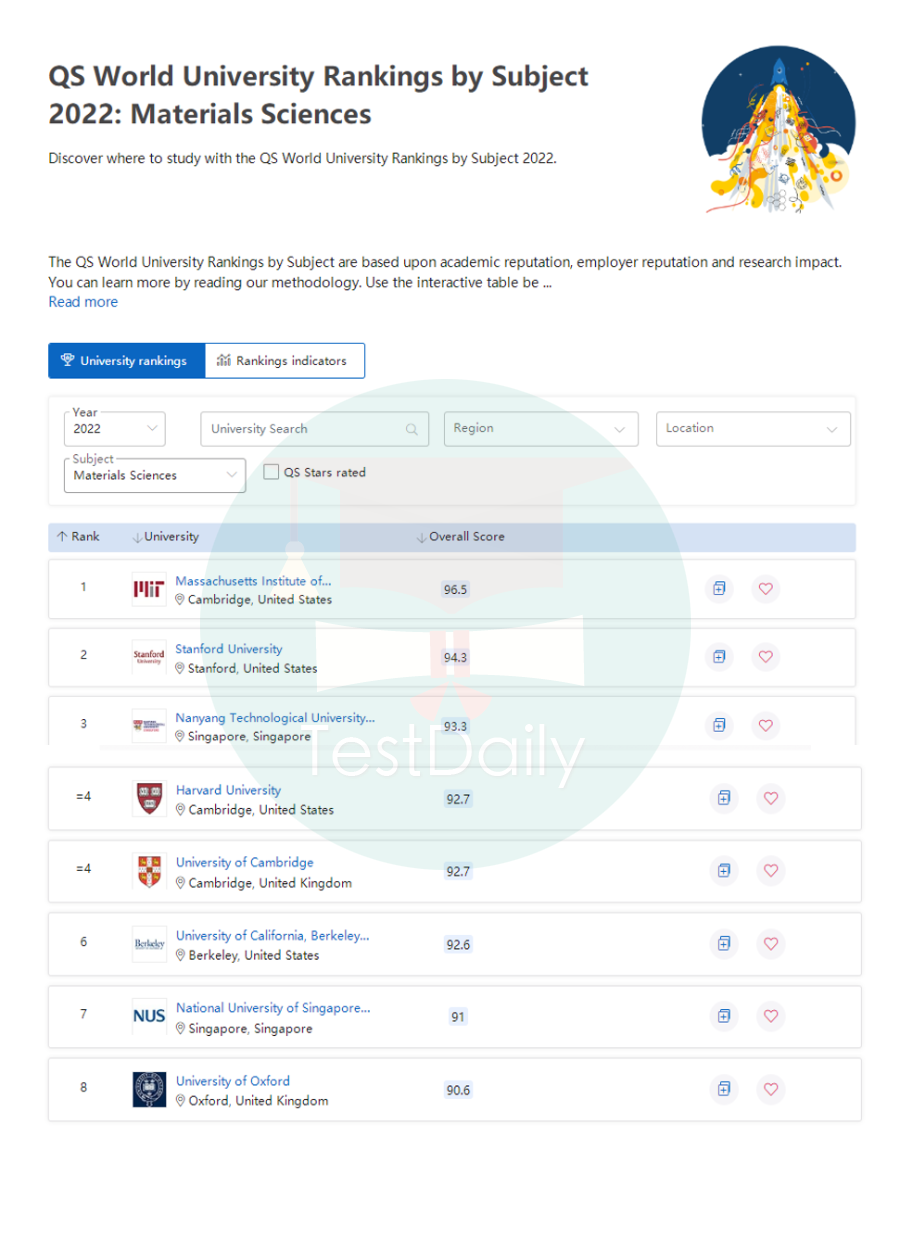Open the Year dropdown showing 2022
This screenshot has width=900, height=1250.
point(115,429)
